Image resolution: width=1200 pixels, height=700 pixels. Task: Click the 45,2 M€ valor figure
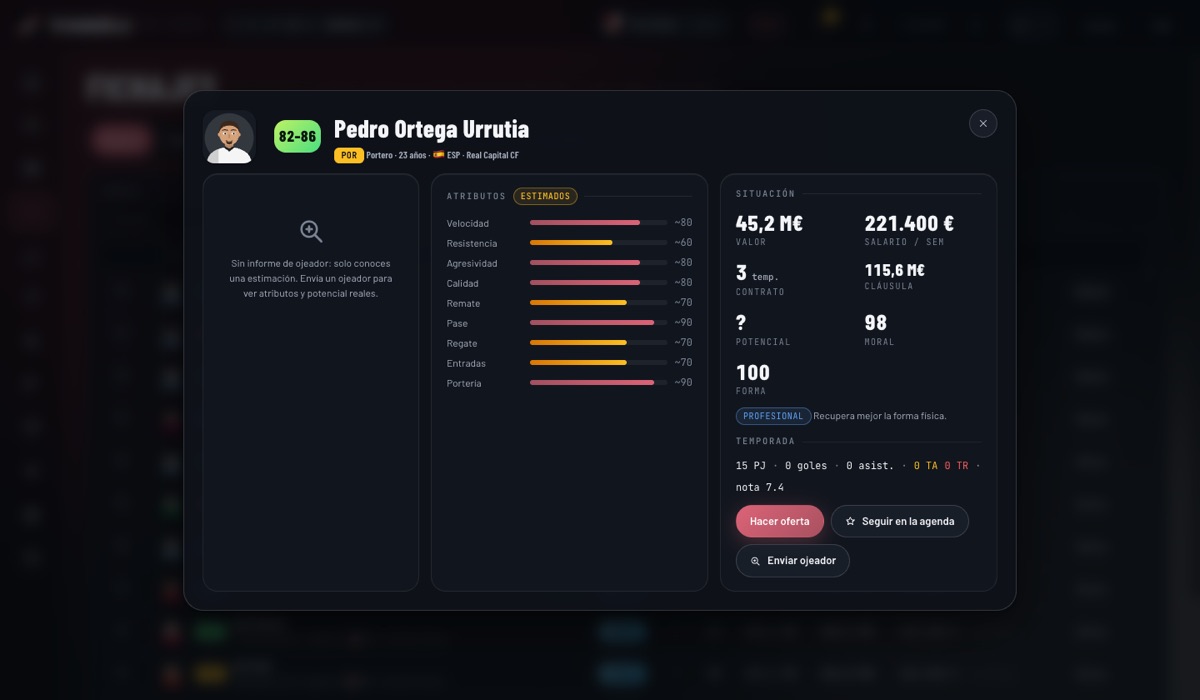(x=769, y=224)
